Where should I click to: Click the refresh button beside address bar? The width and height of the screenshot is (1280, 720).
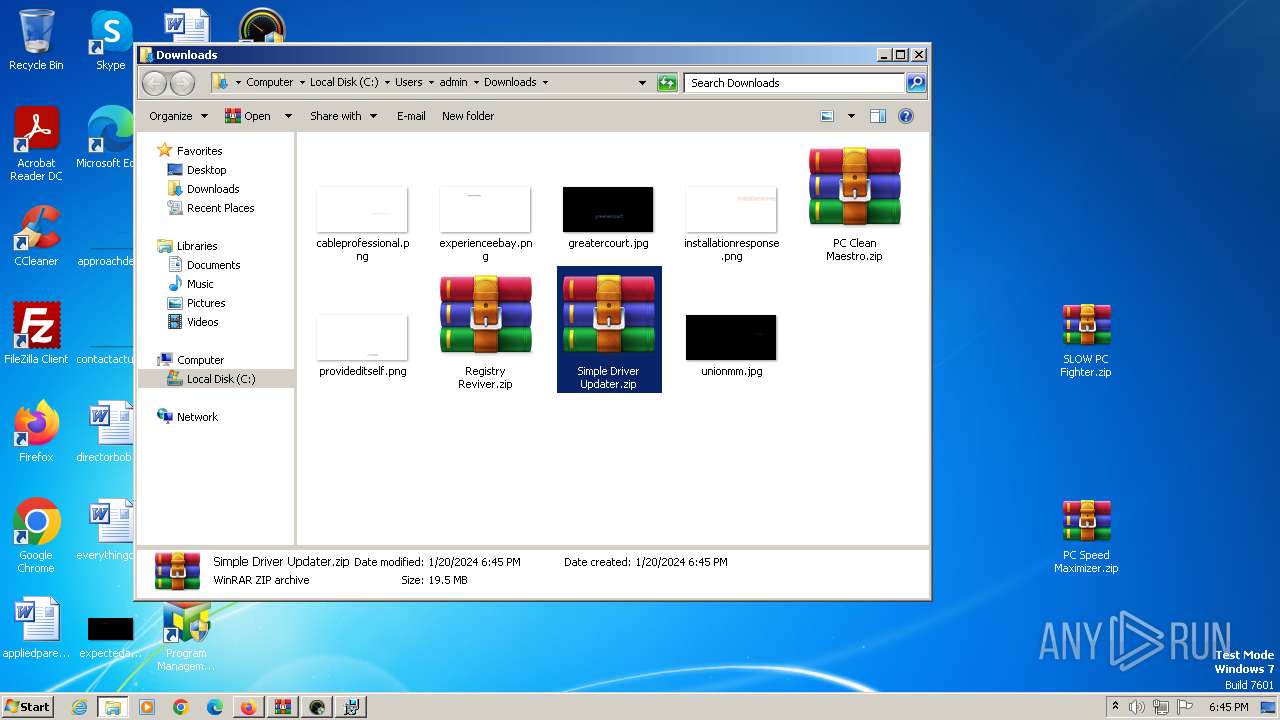667,83
